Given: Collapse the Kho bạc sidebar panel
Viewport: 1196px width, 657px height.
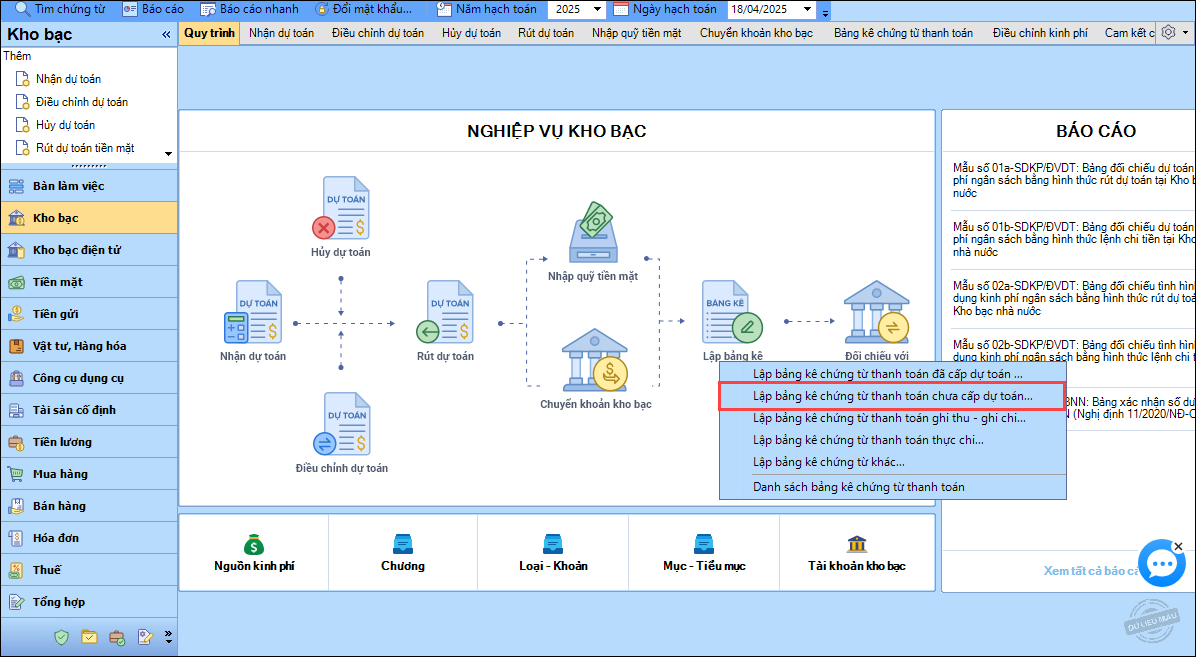Looking at the screenshot, I should pyautogui.click(x=166, y=34).
